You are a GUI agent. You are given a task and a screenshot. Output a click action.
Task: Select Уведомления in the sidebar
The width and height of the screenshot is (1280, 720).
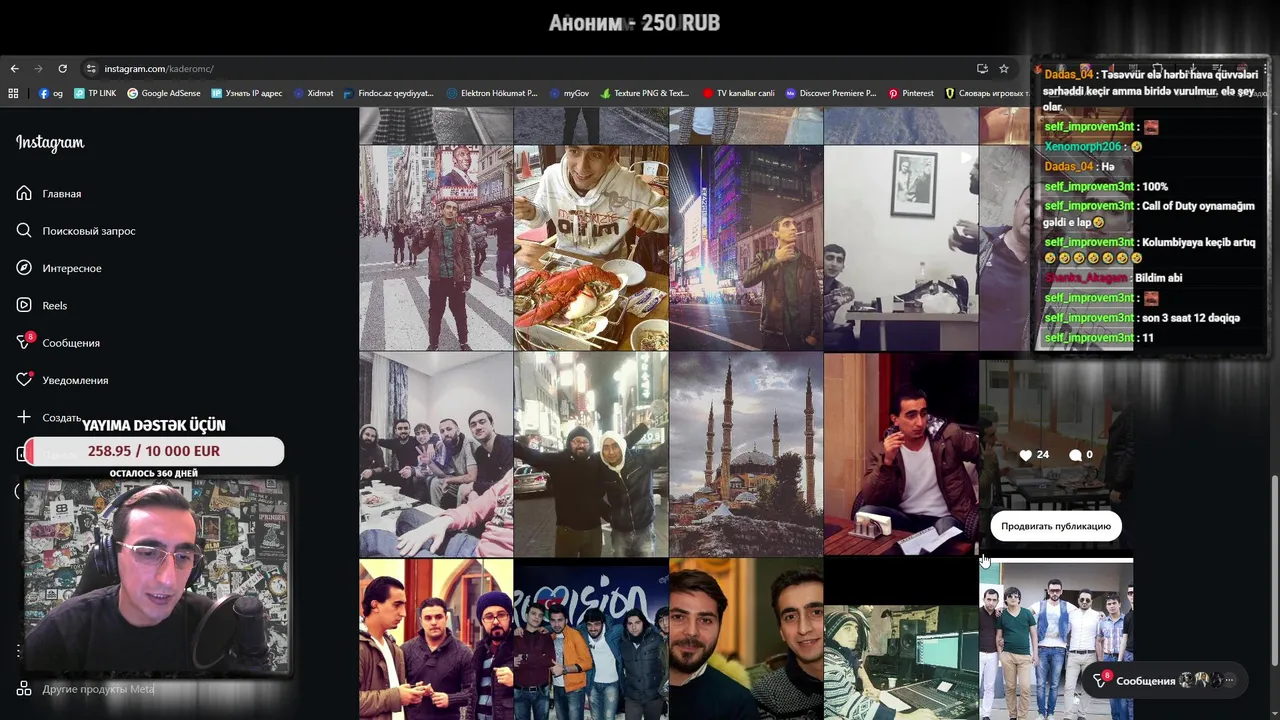(75, 380)
